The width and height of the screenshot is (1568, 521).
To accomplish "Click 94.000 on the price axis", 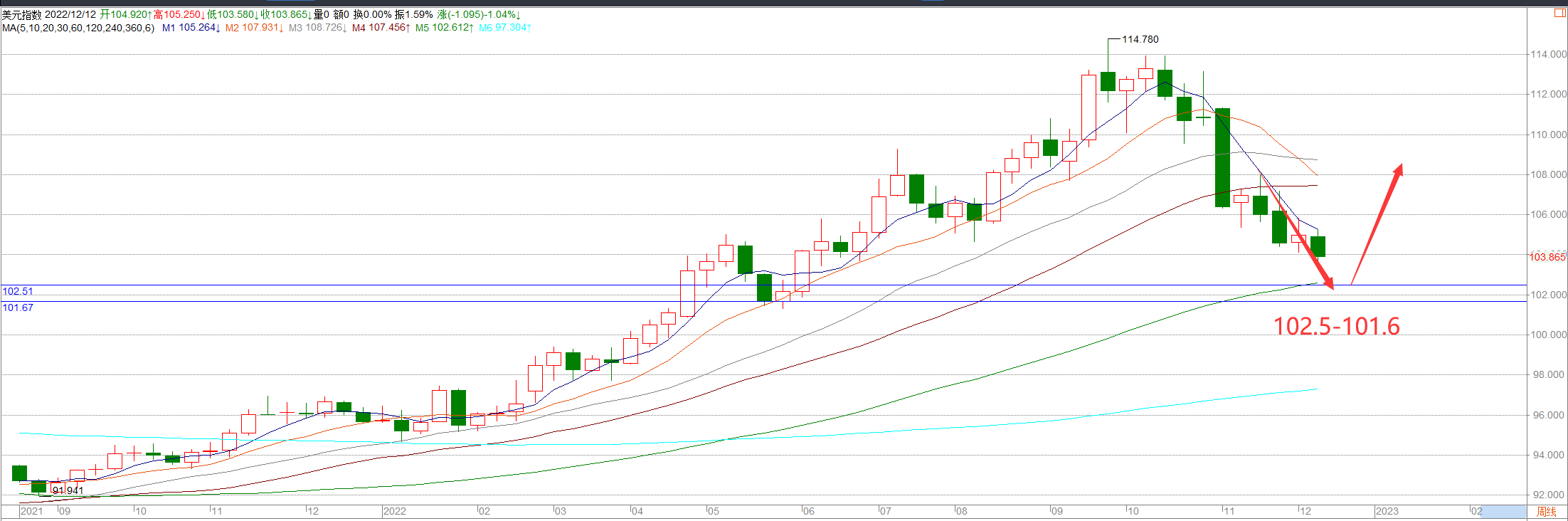I will point(1548,455).
